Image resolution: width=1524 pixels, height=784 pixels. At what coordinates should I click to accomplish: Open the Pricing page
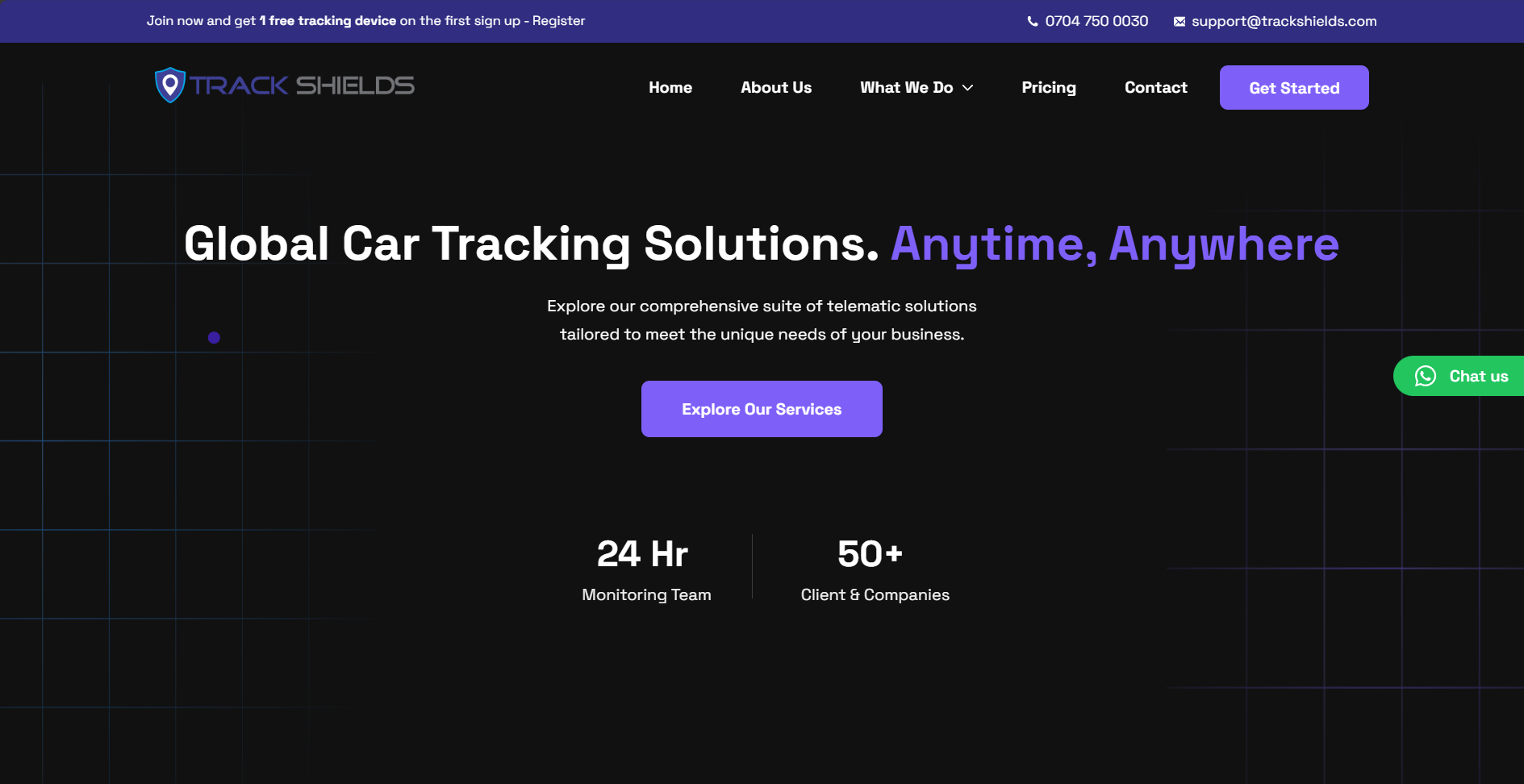[1049, 87]
